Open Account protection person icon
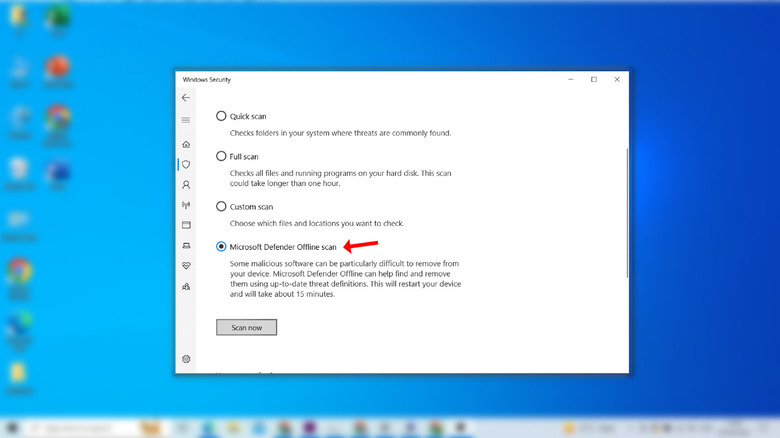 tap(186, 185)
